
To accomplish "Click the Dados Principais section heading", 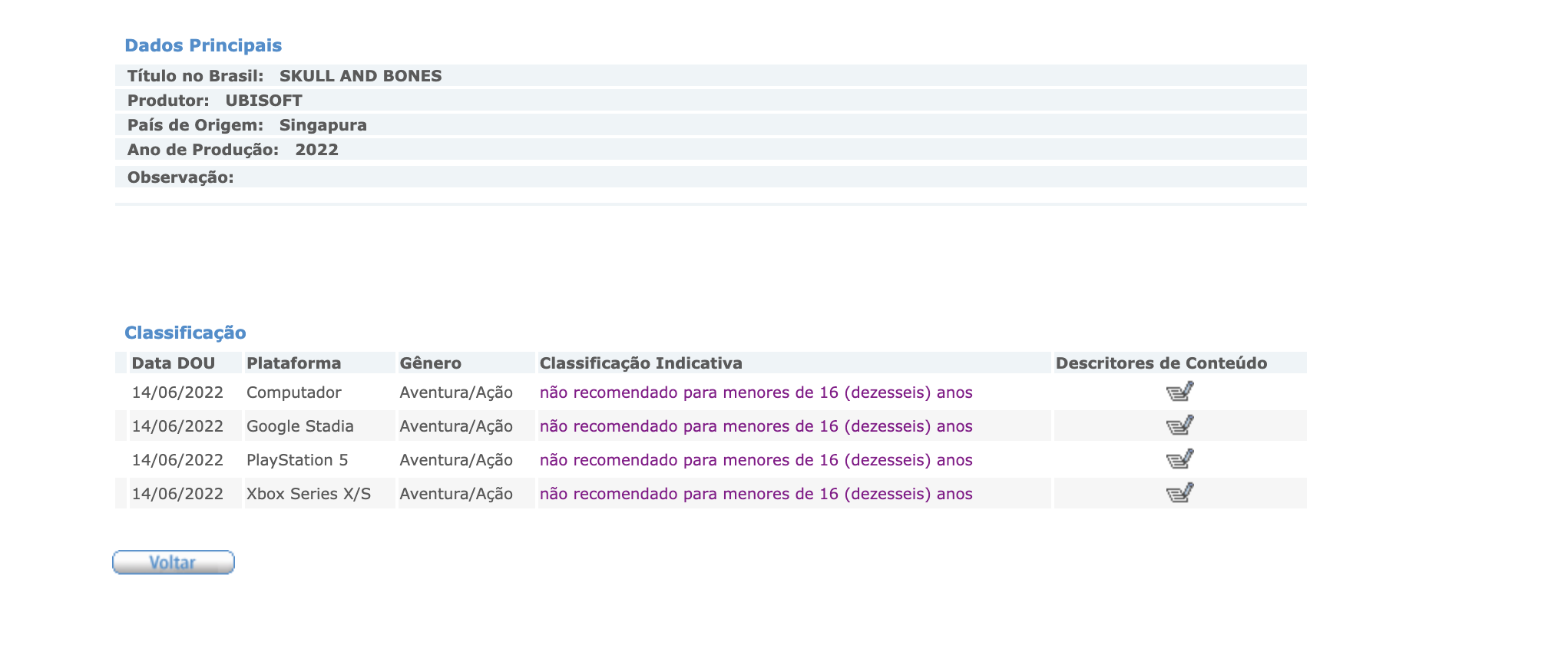I will tap(203, 45).
